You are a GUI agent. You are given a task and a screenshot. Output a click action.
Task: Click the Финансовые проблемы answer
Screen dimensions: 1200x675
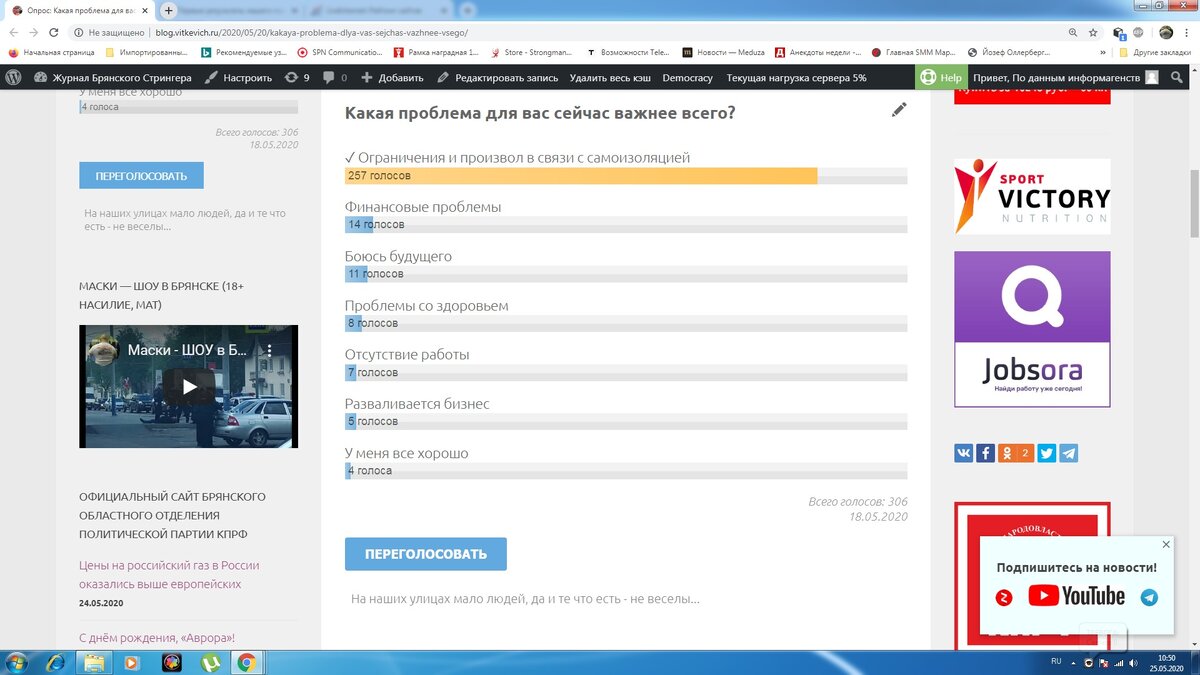(x=423, y=207)
